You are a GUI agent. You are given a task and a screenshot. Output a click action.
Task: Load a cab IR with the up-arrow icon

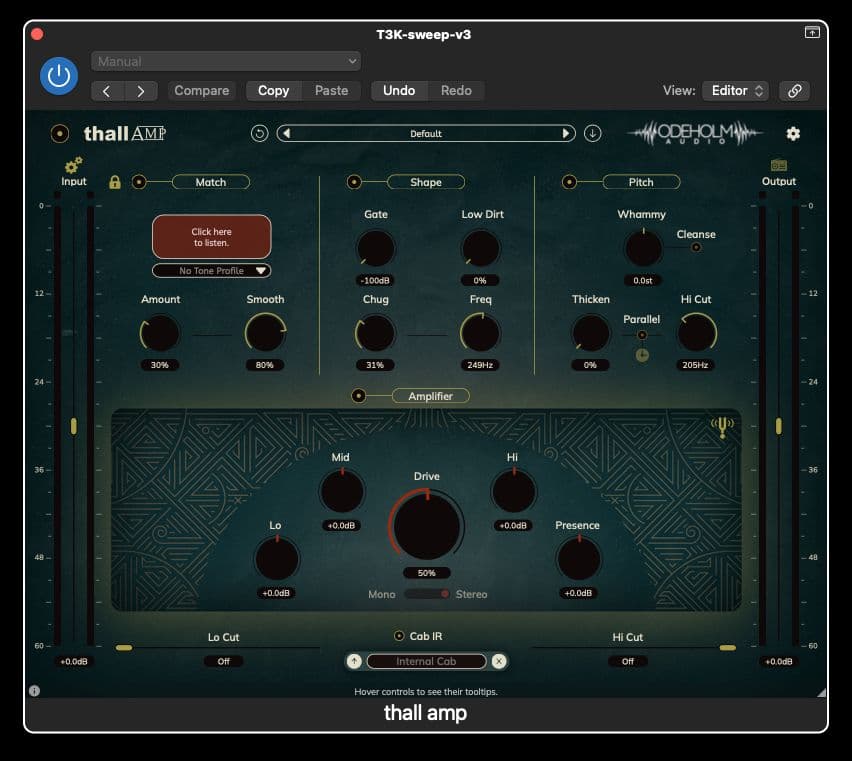354,661
